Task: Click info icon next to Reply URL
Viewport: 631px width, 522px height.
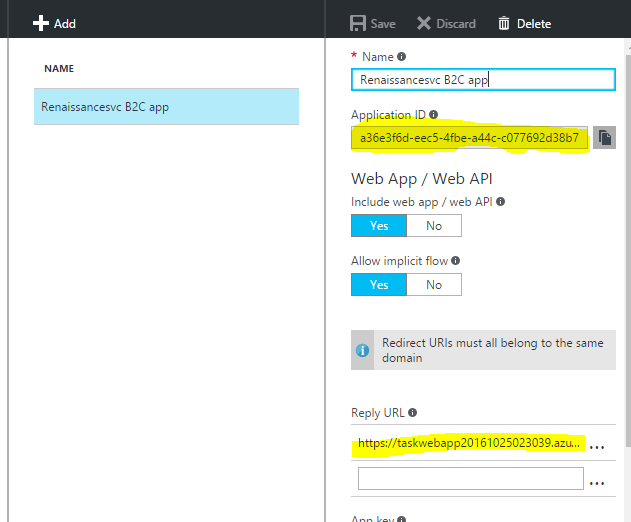Action: [x=412, y=412]
